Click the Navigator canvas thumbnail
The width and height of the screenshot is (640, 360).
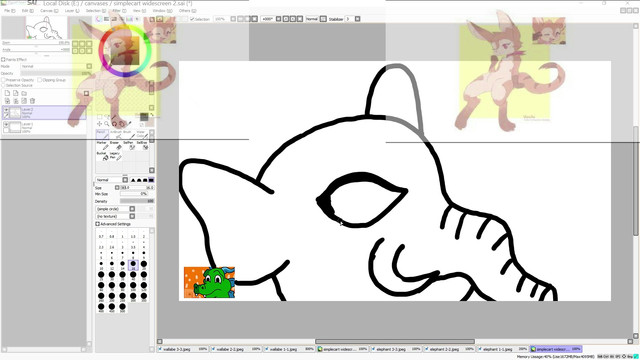46,28
